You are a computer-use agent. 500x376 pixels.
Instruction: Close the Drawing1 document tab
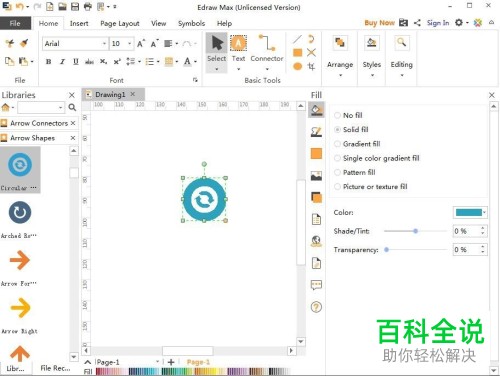(x=133, y=94)
